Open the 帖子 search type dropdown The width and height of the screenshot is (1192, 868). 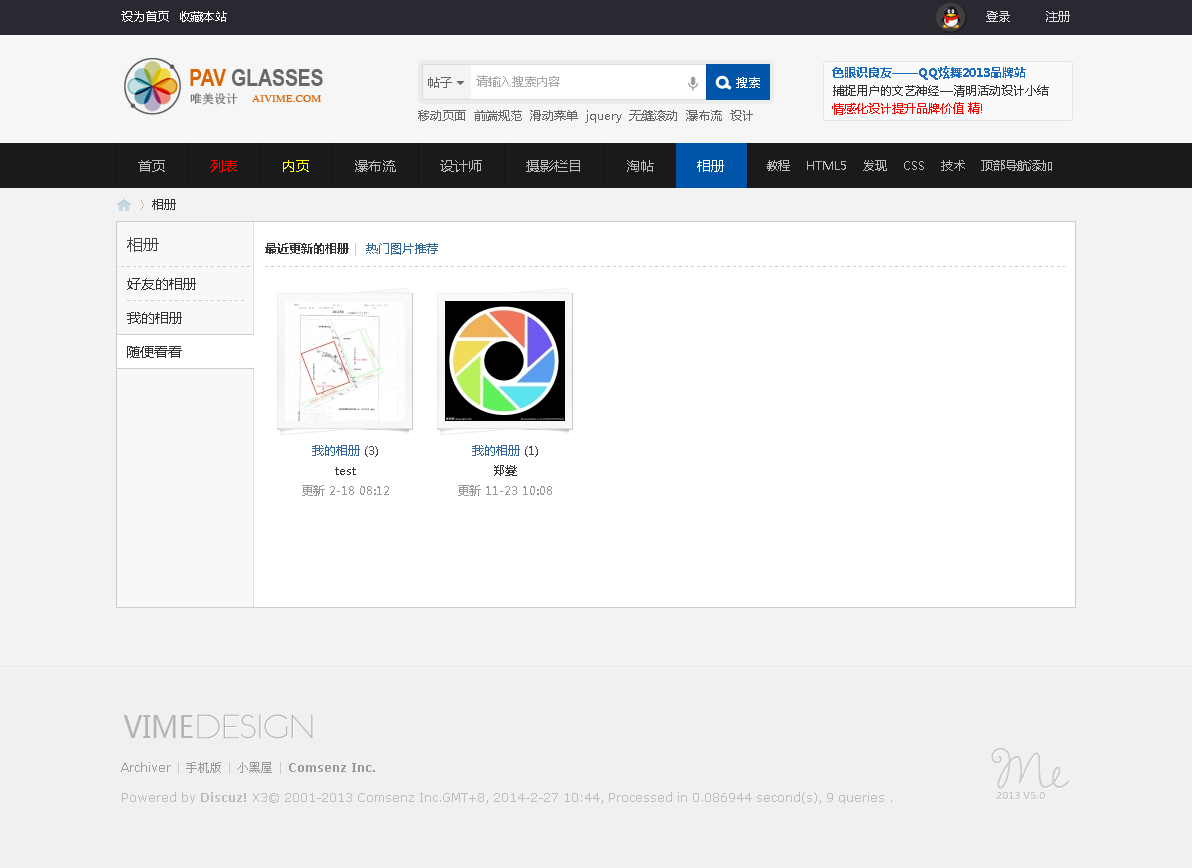[x=446, y=83]
